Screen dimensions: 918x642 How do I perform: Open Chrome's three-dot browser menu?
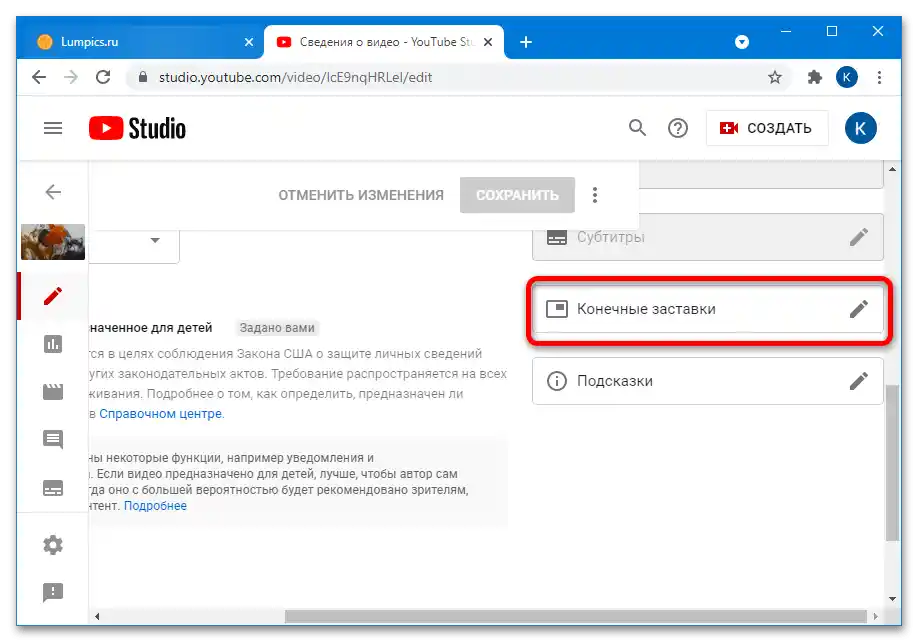(879, 77)
